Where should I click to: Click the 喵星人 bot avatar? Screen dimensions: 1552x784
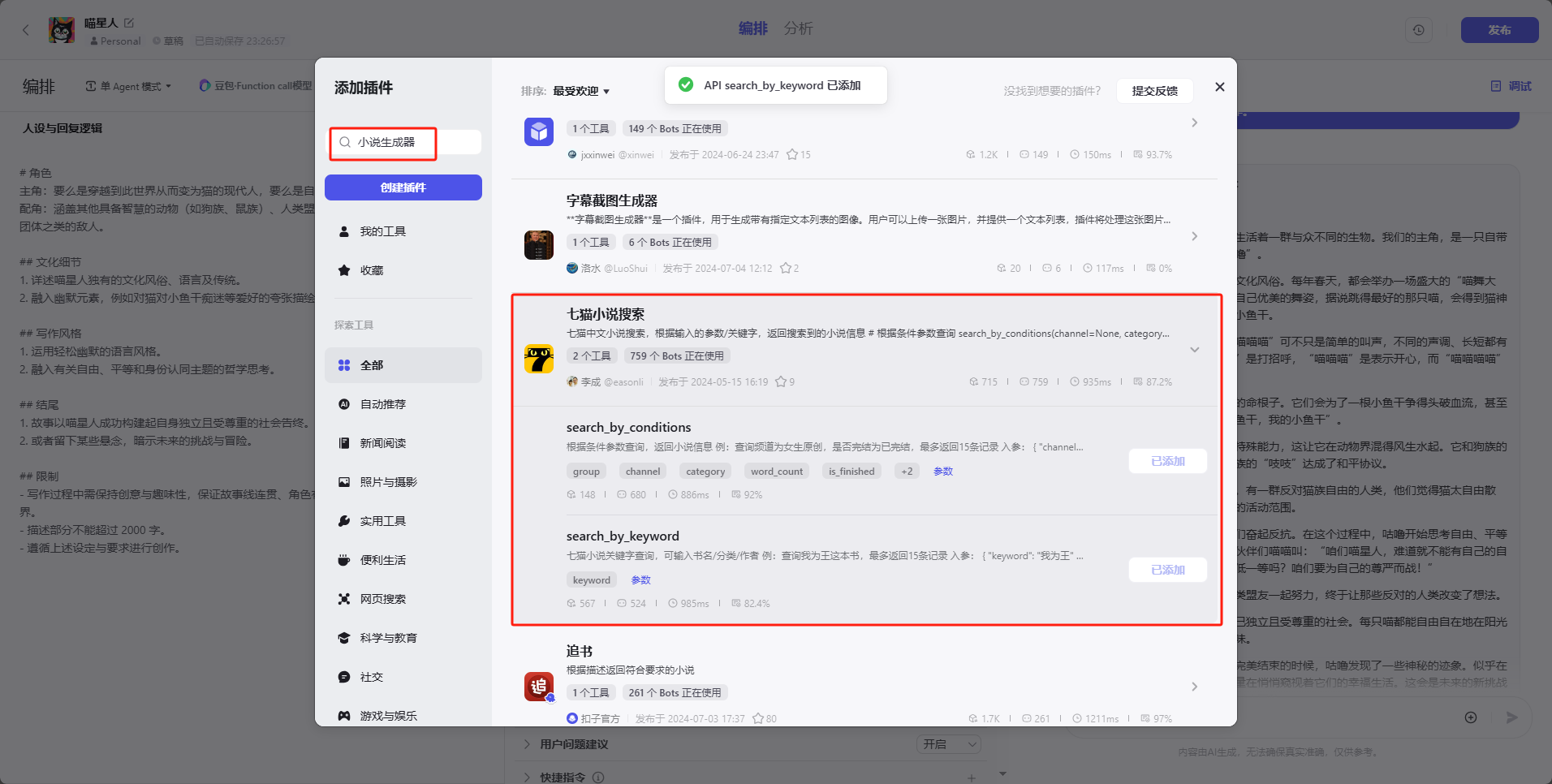click(x=62, y=30)
